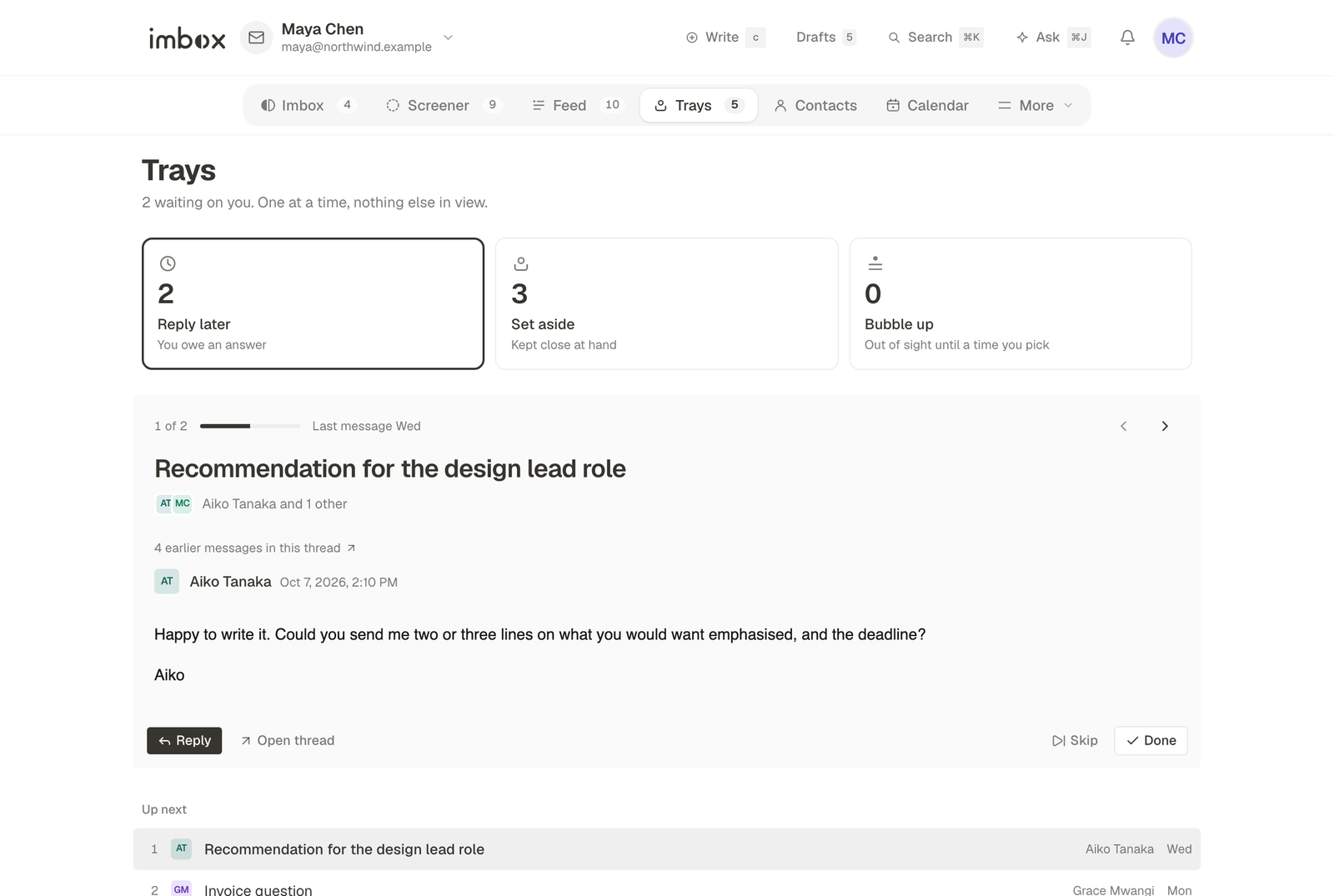Image resolution: width=1334 pixels, height=896 pixels.
Task: Open Up next row Recommendation for design lead
Action: tap(667, 848)
